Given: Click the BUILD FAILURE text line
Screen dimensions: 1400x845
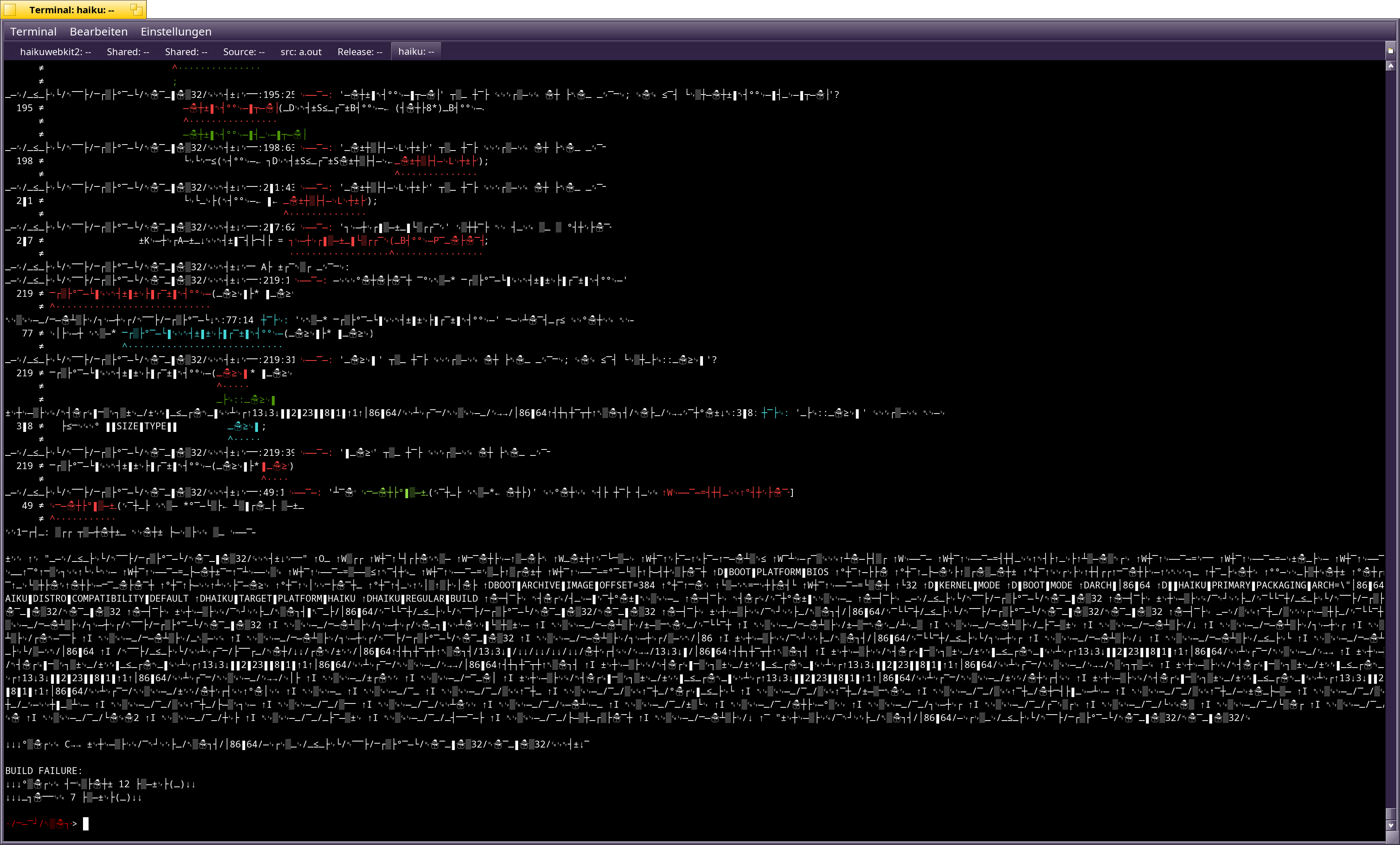Looking at the screenshot, I should (44, 771).
